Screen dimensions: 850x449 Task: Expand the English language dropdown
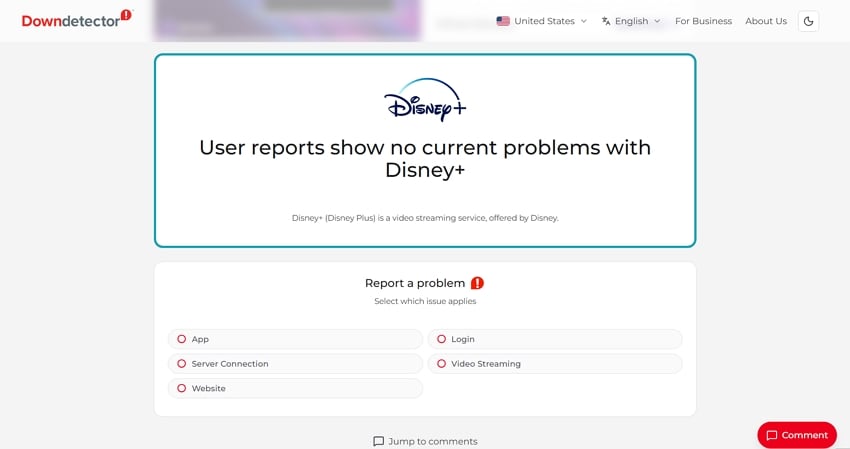tap(631, 21)
